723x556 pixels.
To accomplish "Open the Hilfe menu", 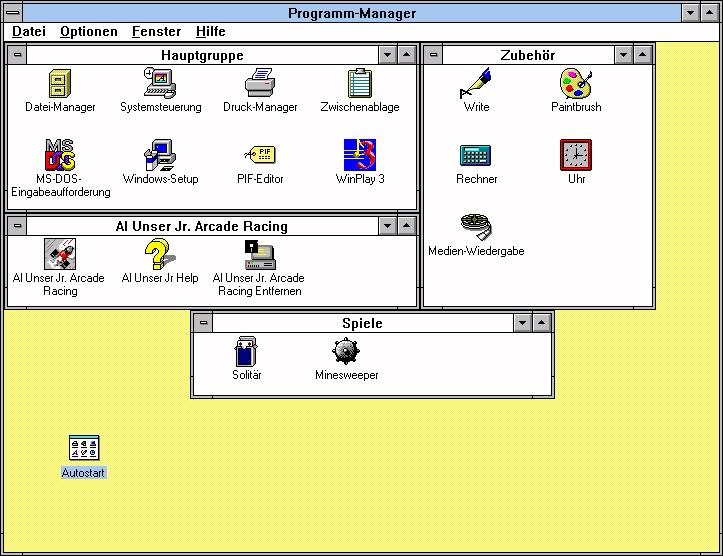I will coord(210,32).
